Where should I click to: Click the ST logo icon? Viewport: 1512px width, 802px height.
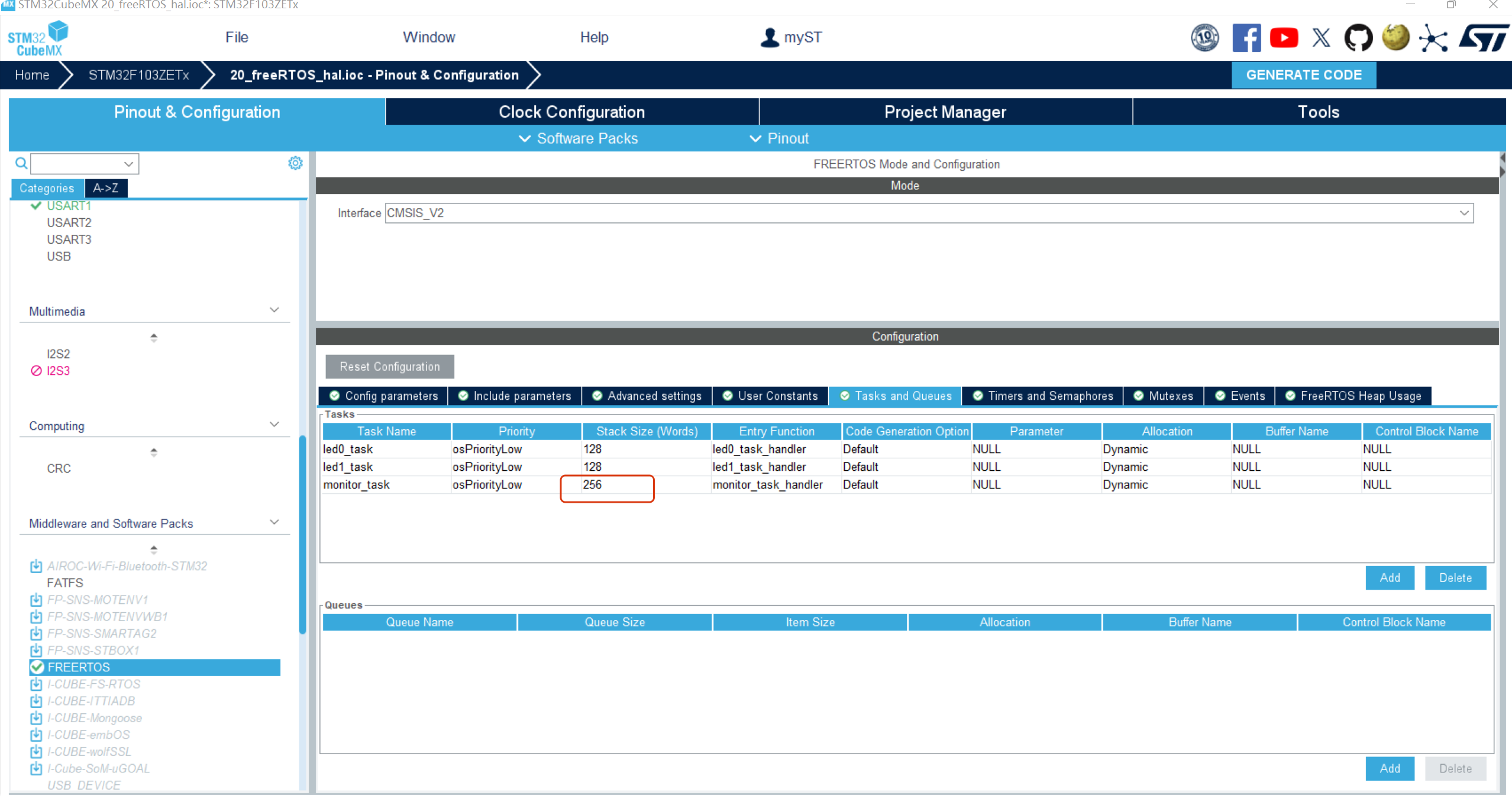pyautogui.click(x=1484, y=38)
